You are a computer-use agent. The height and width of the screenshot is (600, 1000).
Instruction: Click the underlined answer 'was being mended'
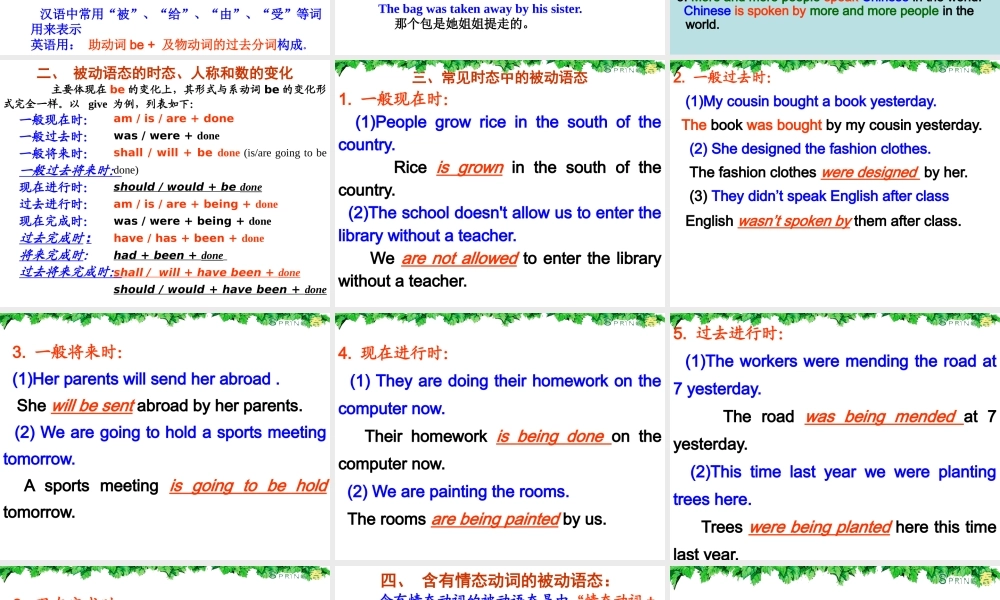point(883,416)
